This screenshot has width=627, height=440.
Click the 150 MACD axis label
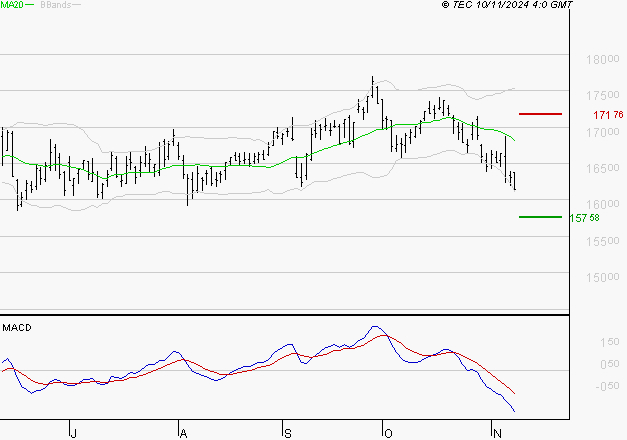(609, 342)
